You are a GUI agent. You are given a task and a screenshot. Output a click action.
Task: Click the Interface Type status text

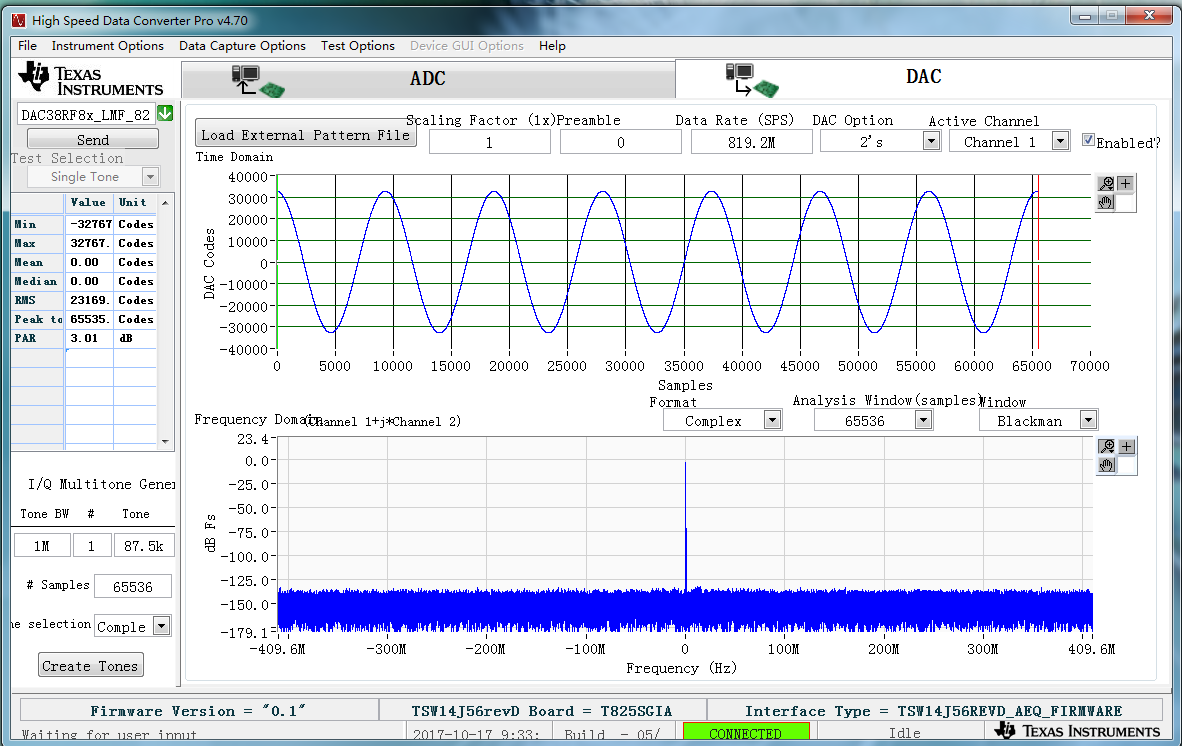(x=933, y=711)
